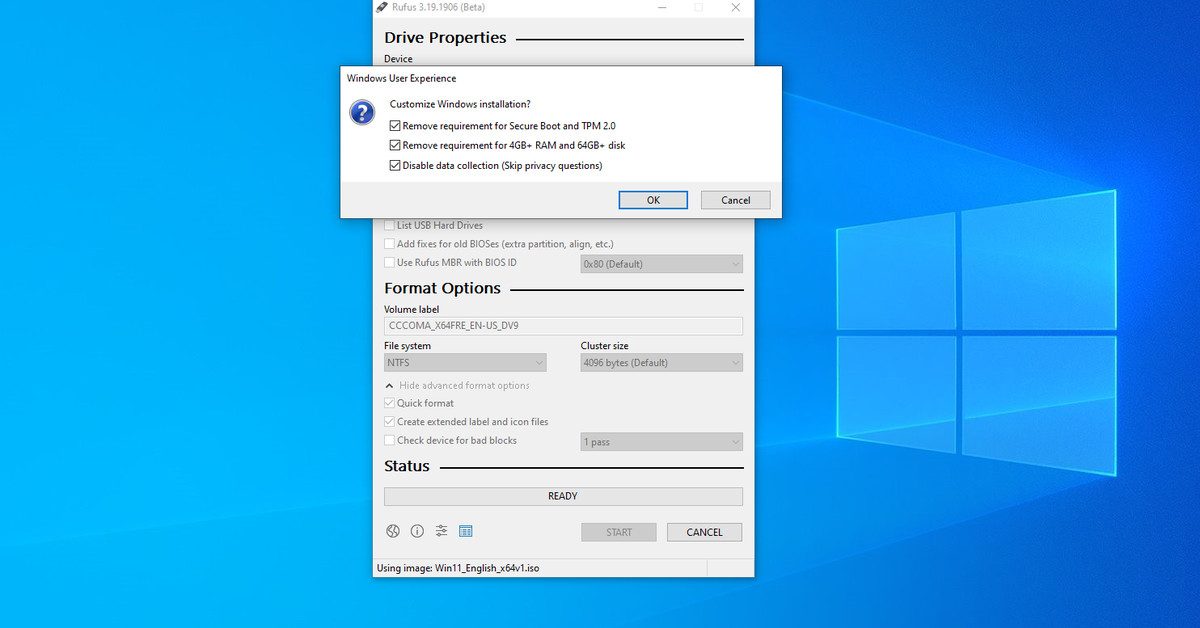Open the 0x80 (Default) BIOS ID dropdown
The width and height of the screenshot is (1200, 628).
point(661,264)
